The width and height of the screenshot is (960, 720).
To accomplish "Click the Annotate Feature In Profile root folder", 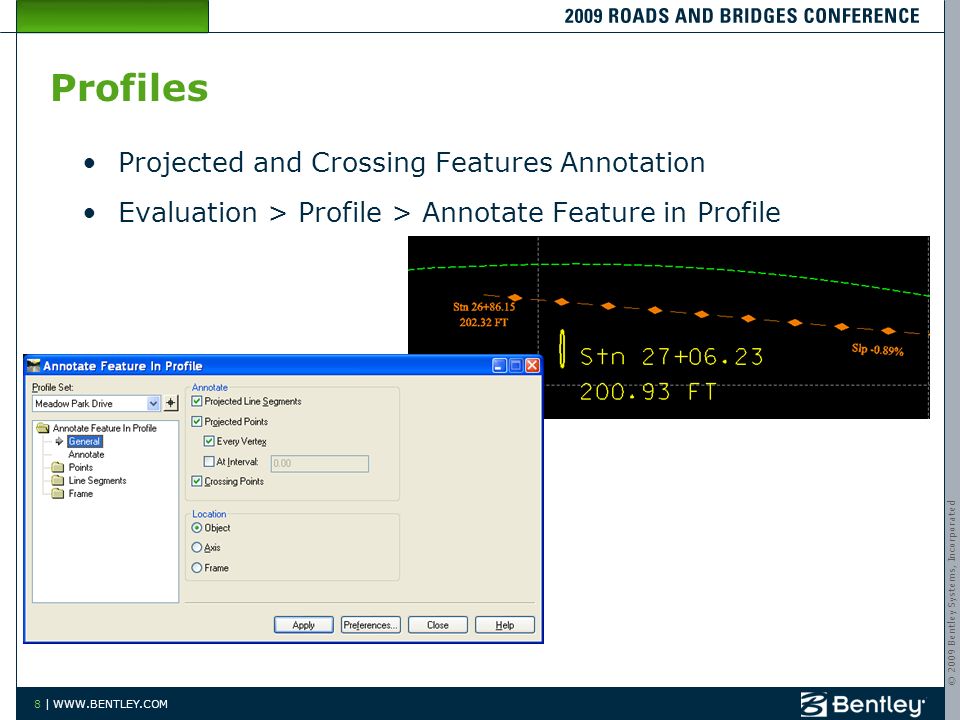I will pos(105,428).
